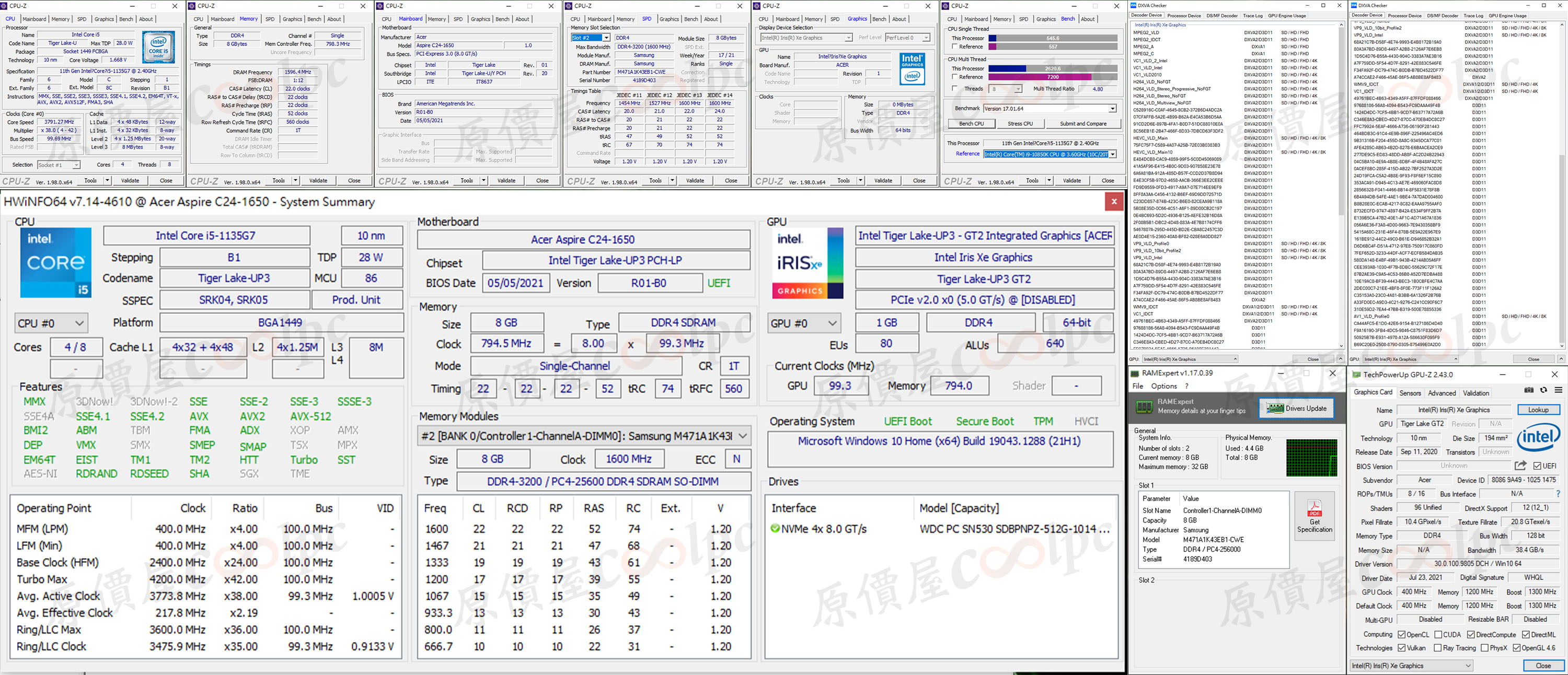Viewport: 1568px width, 675px height.
Task: Click the Bench CPU button
Action: [x=971, y=123]
